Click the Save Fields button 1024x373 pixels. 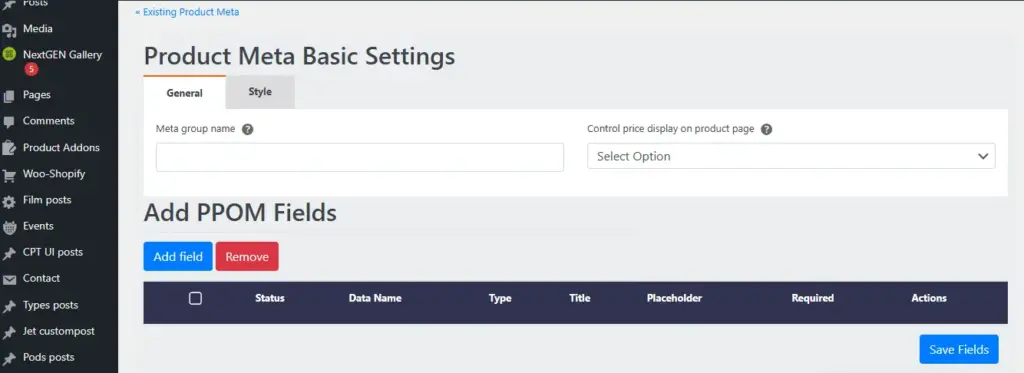[959, 349]
